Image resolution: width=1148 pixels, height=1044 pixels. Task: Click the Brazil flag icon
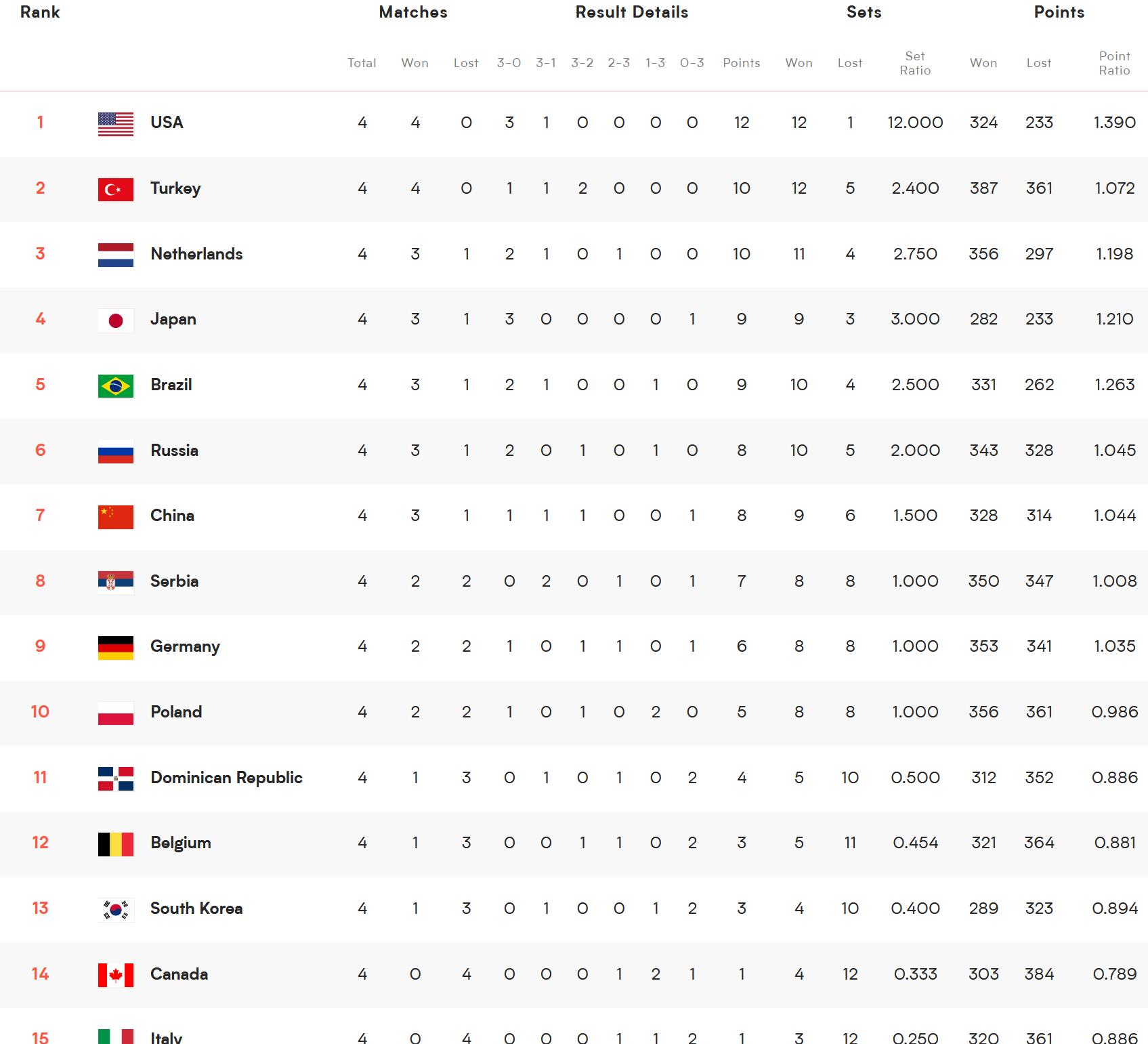tap(116, 385)
